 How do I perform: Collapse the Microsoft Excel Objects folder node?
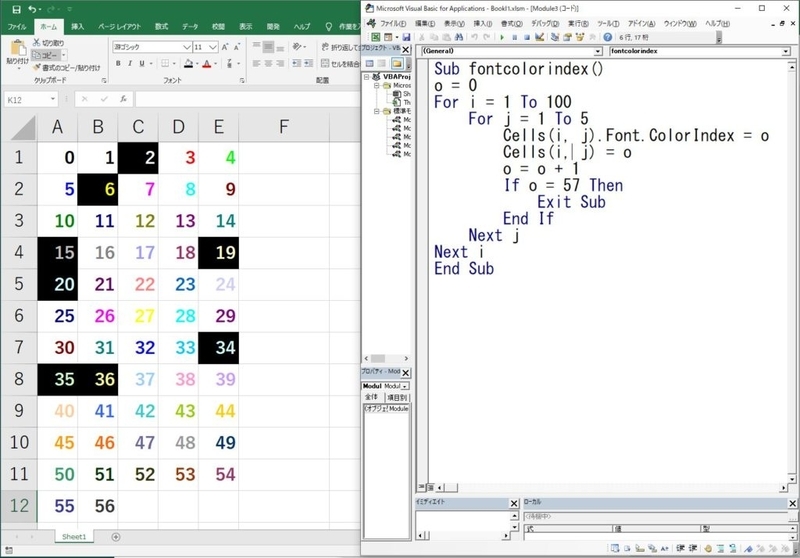click(377, 85)
